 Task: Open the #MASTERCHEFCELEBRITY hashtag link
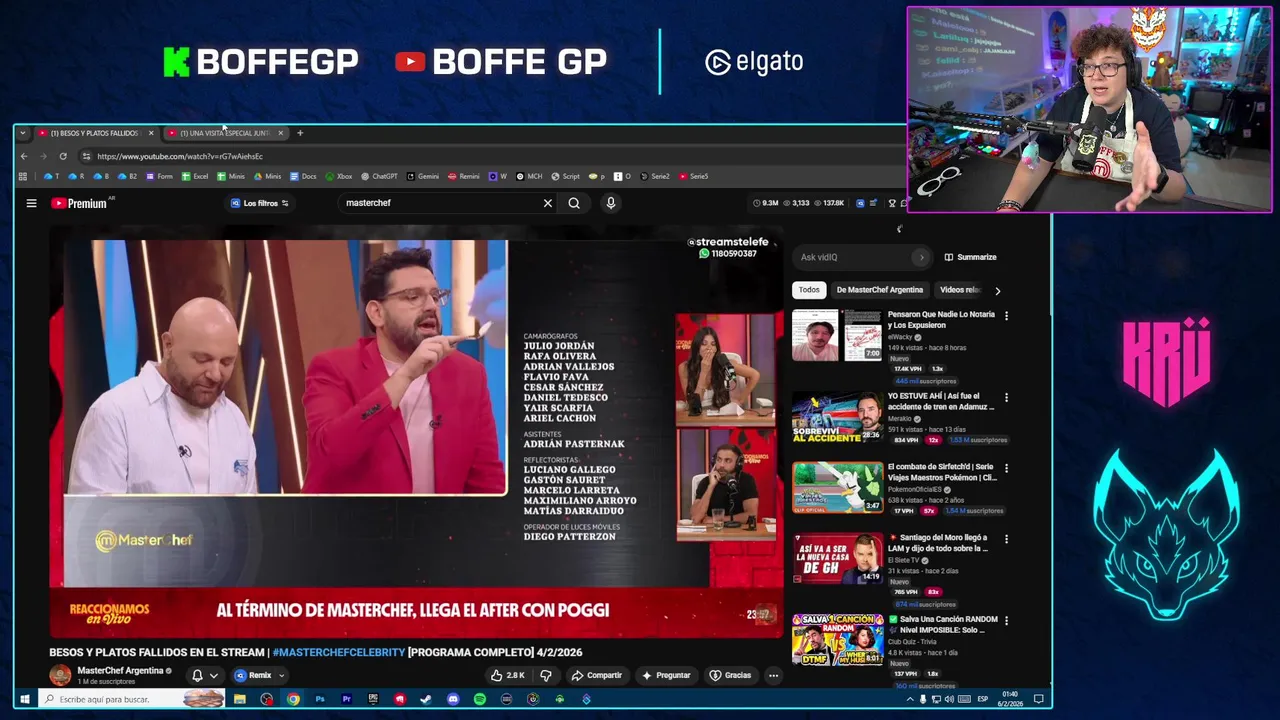click(339, 652)
